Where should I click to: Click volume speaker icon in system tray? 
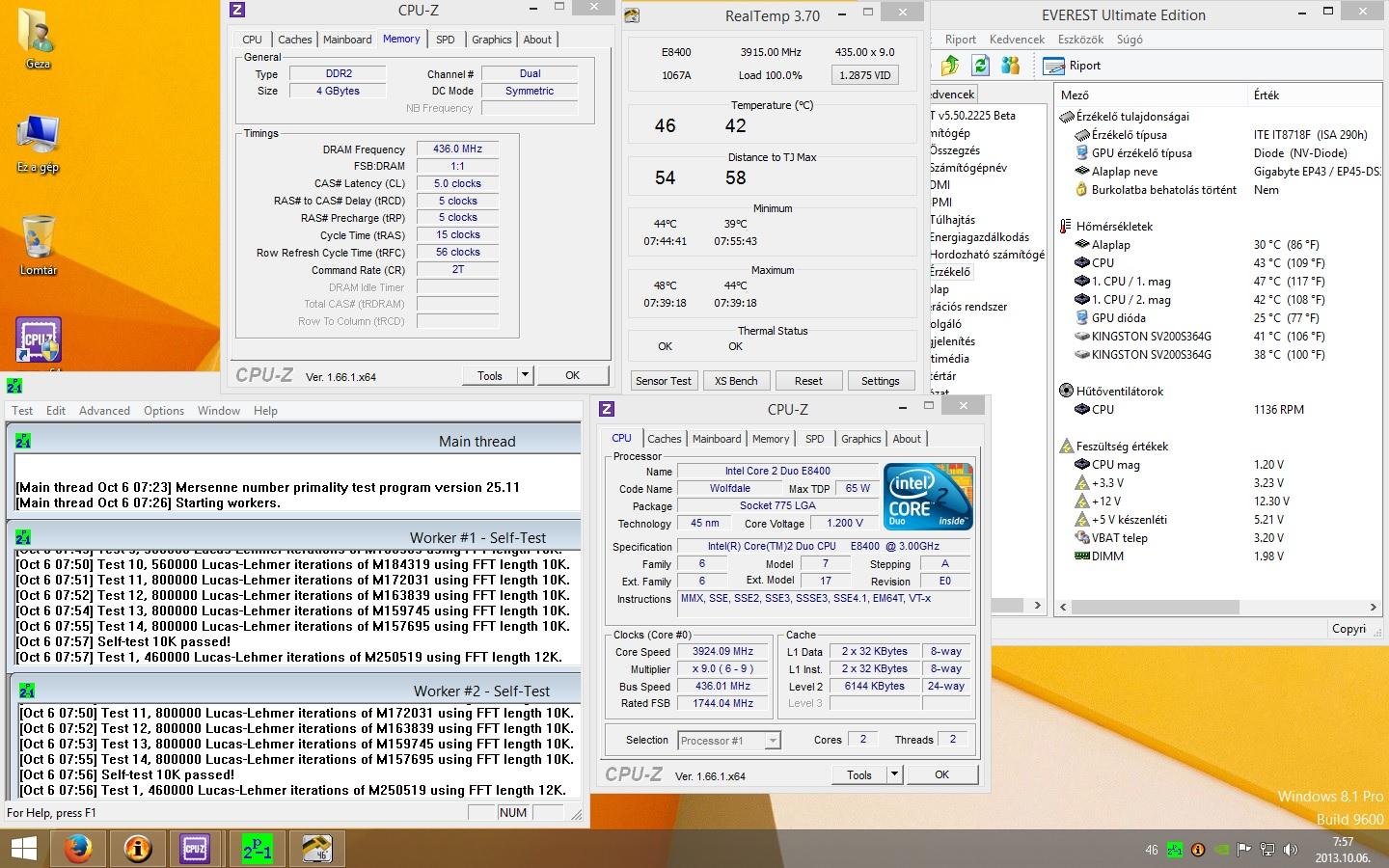pos(1291,850)
